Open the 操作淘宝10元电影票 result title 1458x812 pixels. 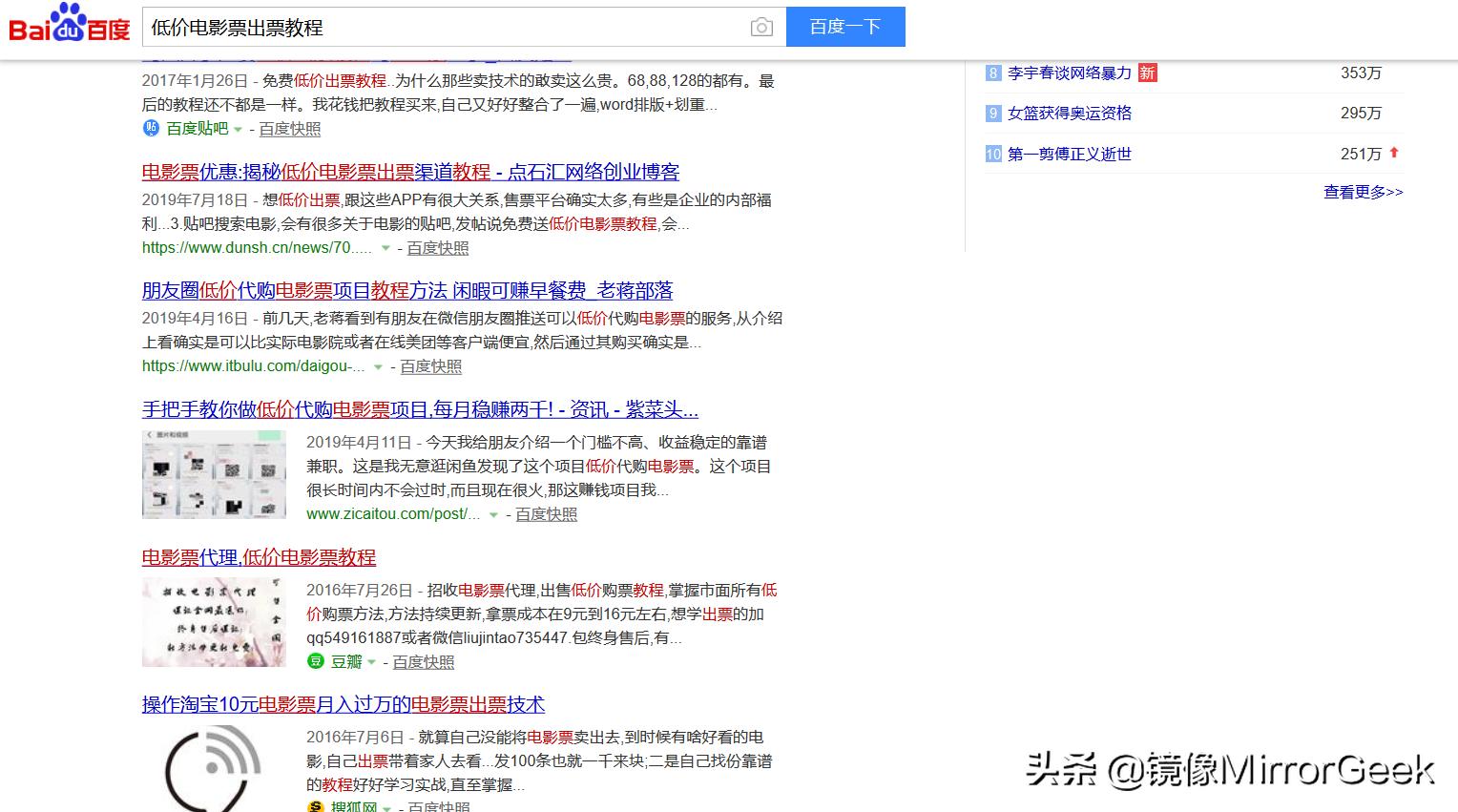coord(343,704)
